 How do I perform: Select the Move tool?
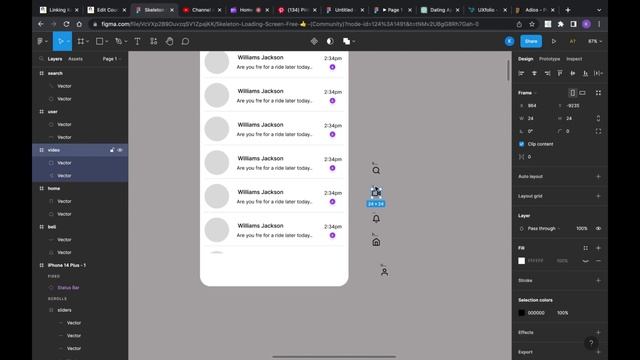[x=61, y=41]
